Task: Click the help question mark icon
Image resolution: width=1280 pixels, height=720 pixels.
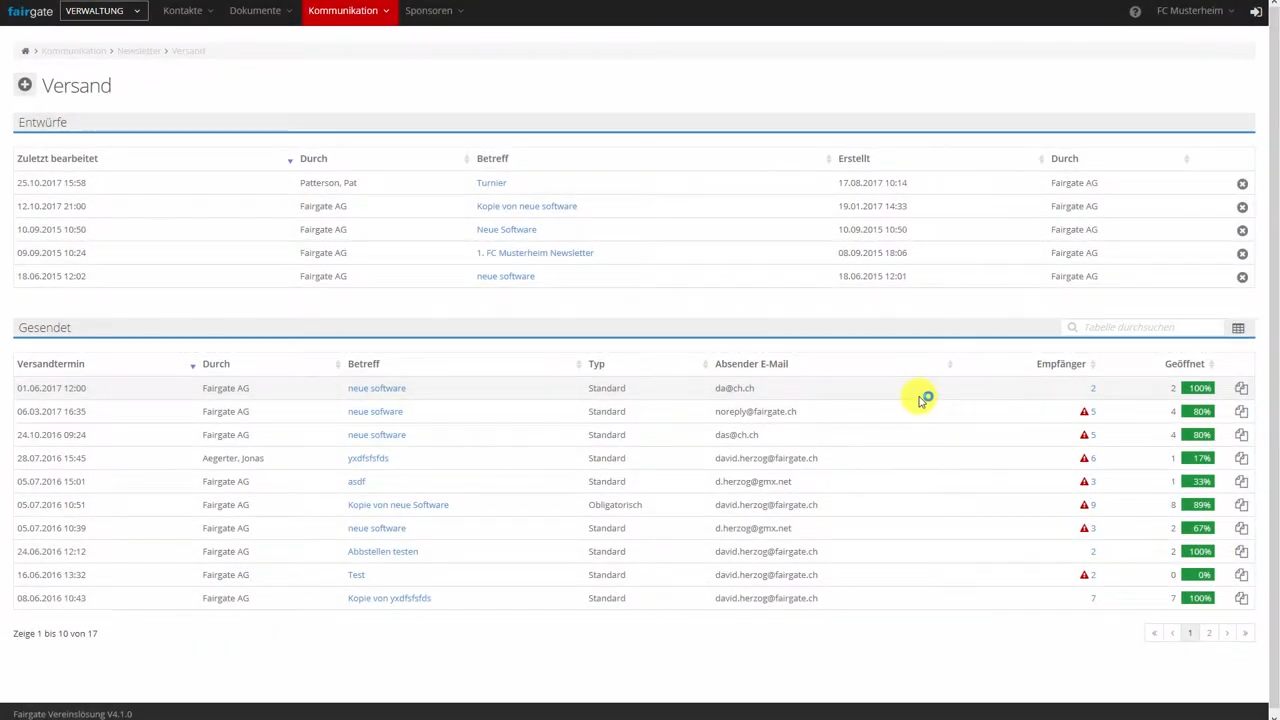Action: tap(1135, 11)
